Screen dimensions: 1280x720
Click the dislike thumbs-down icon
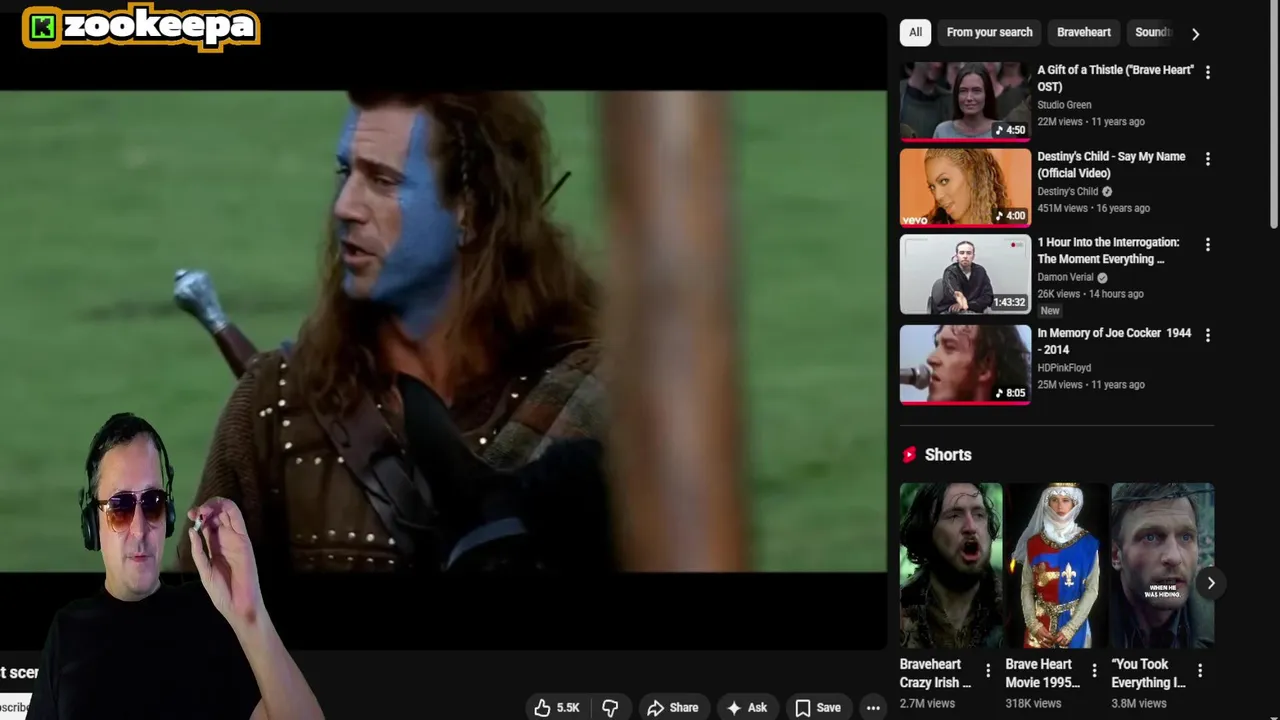(x=610, y=707)
